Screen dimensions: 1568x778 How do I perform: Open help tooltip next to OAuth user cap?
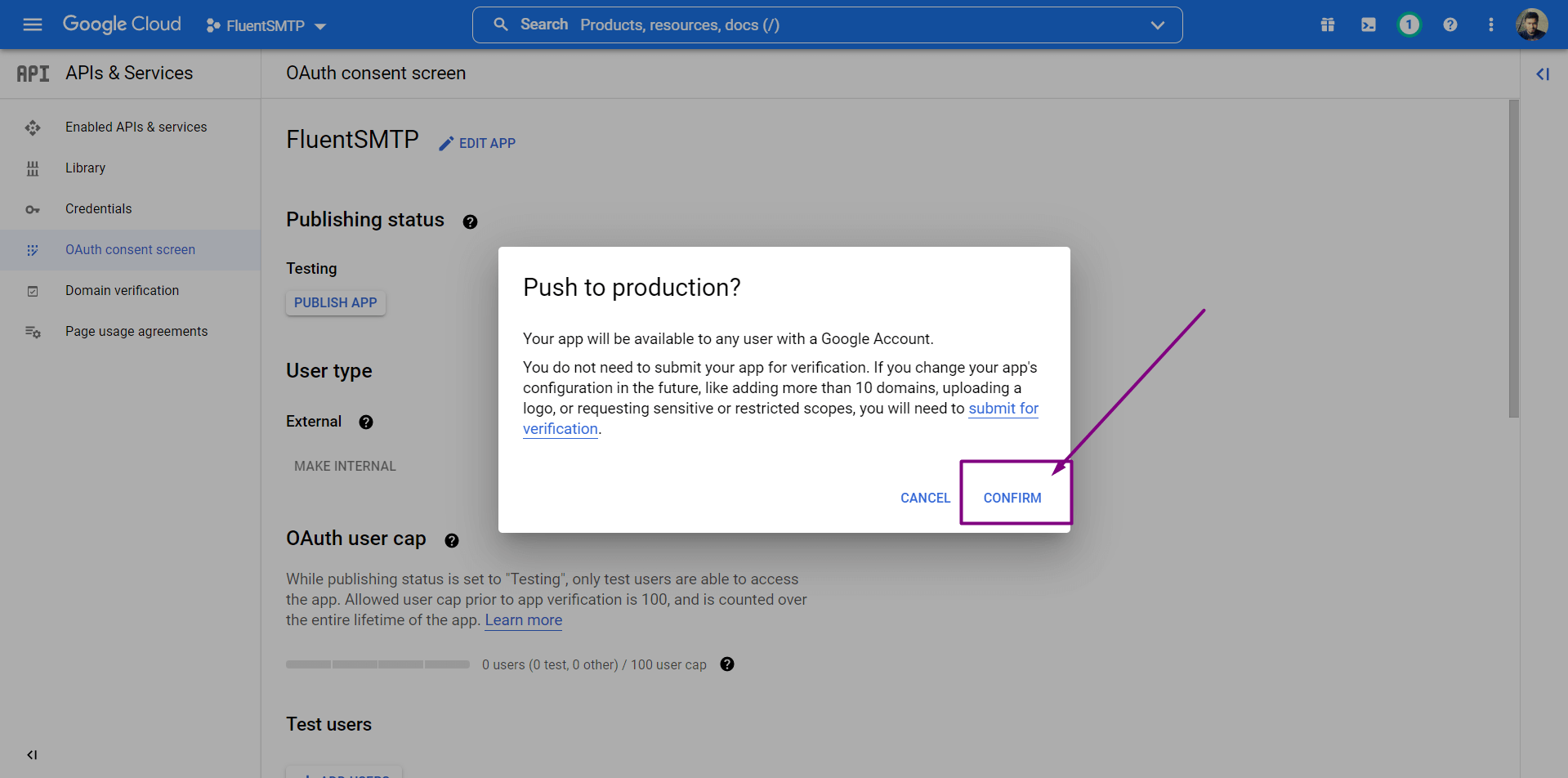(452, 540)
